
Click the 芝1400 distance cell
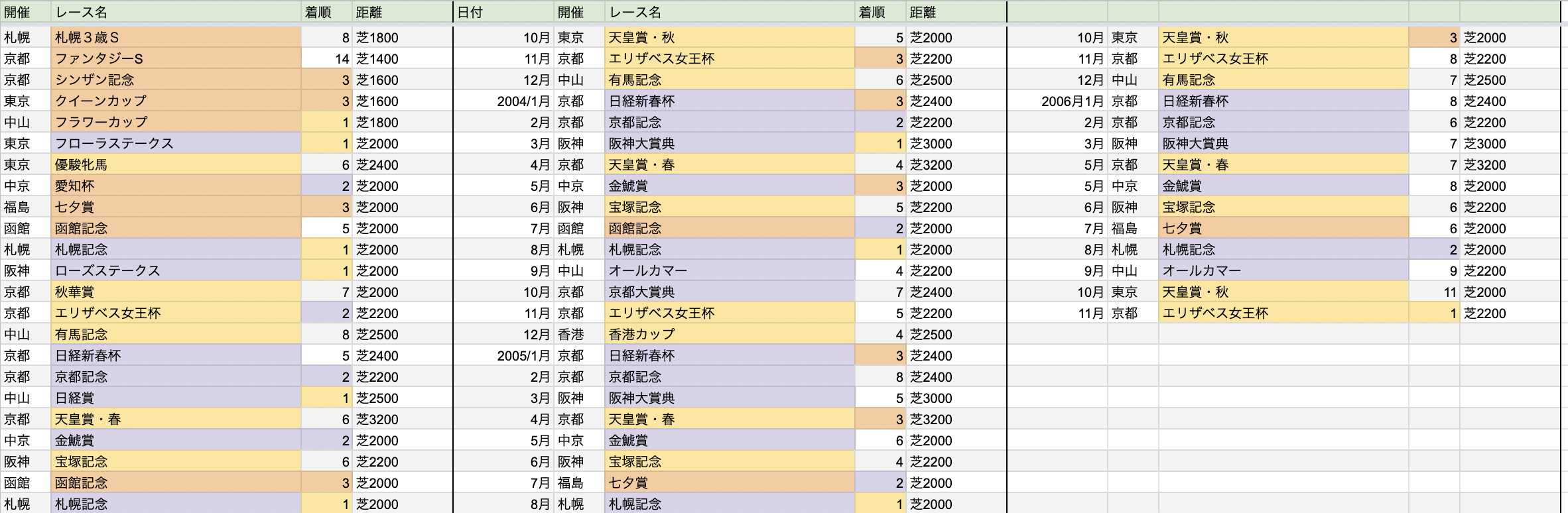click(402, 59)
